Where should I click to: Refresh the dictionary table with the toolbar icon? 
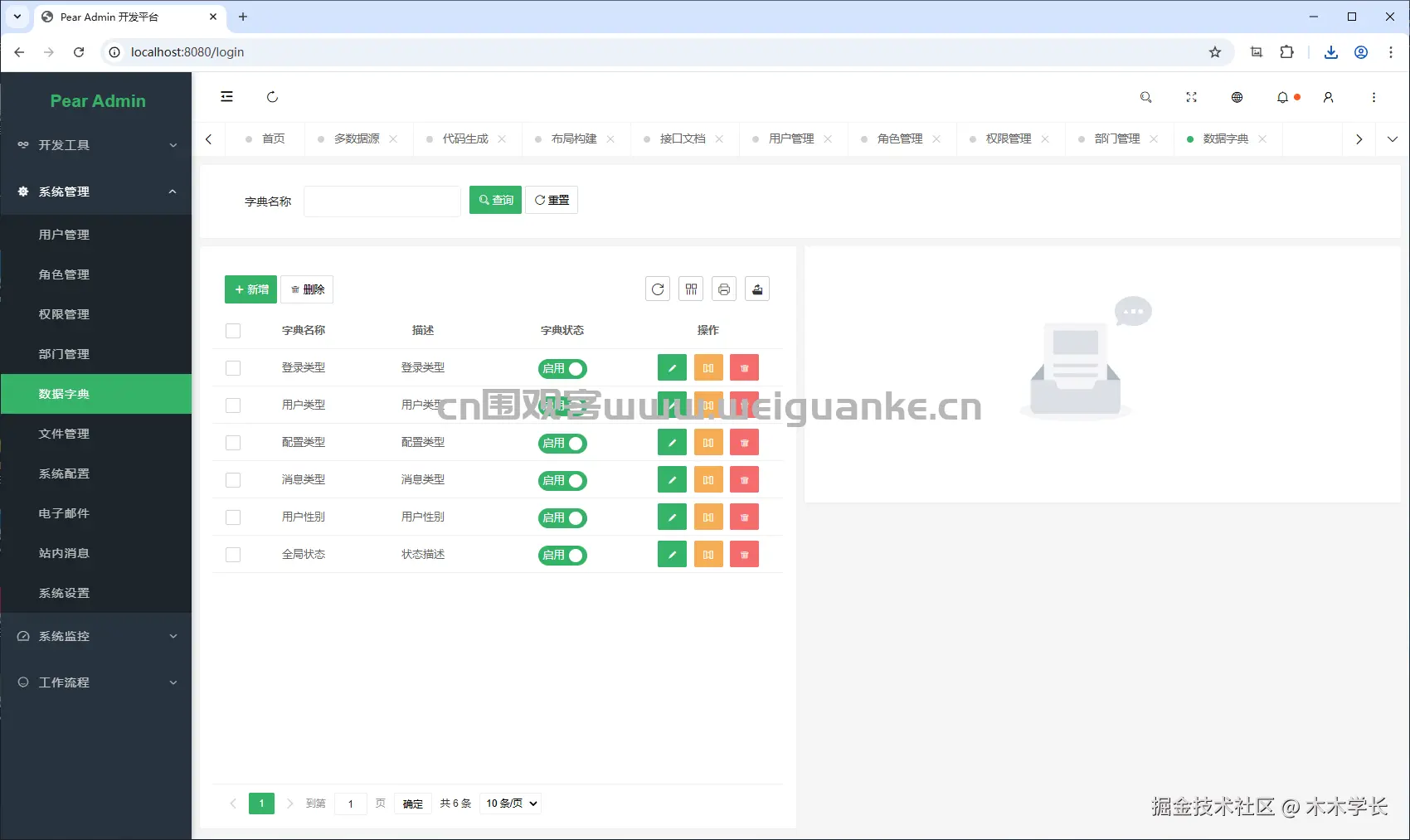pos(658,289)
